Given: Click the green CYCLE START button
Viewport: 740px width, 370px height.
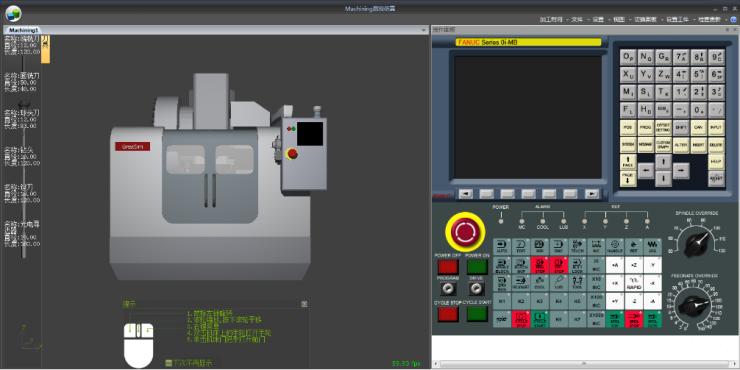Looking at the screenshot, I should tap(477, 314).
